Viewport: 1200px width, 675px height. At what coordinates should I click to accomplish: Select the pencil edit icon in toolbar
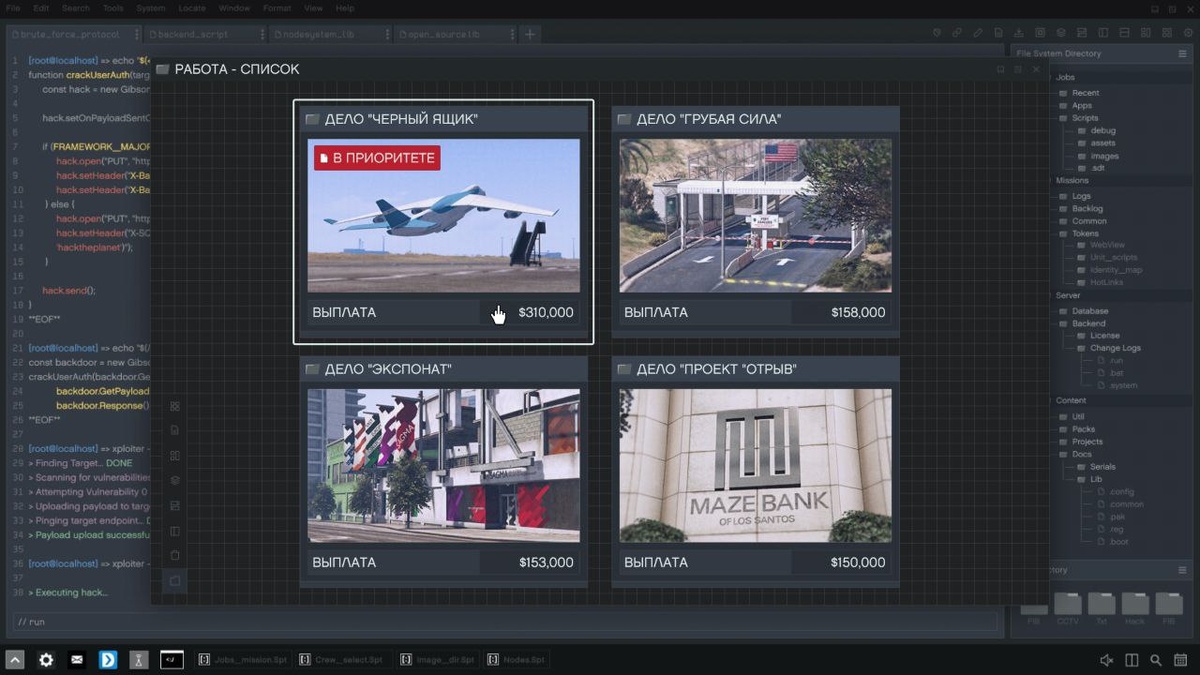pyautogui.click(x=978, y=33)
